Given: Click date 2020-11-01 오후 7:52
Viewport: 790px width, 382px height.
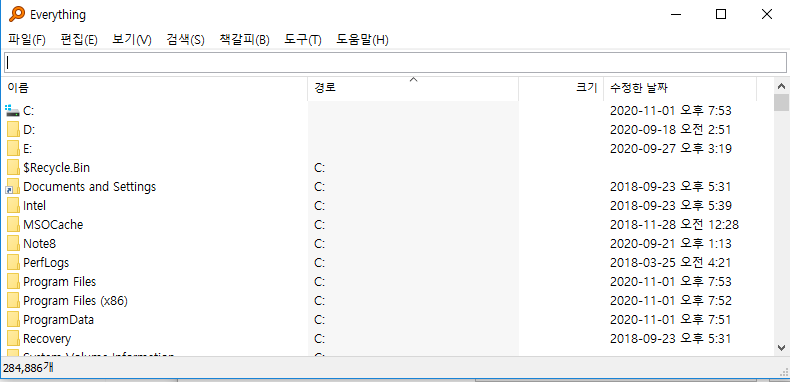Looking at the screenshot, I should coord(671,301).
